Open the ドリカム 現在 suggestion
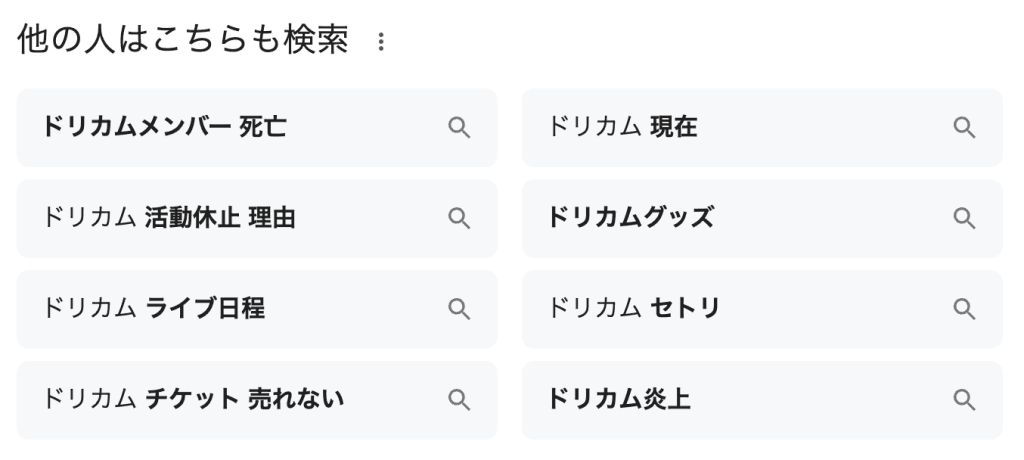Viewport: 1024px width, 460px height. pos(622,128)
